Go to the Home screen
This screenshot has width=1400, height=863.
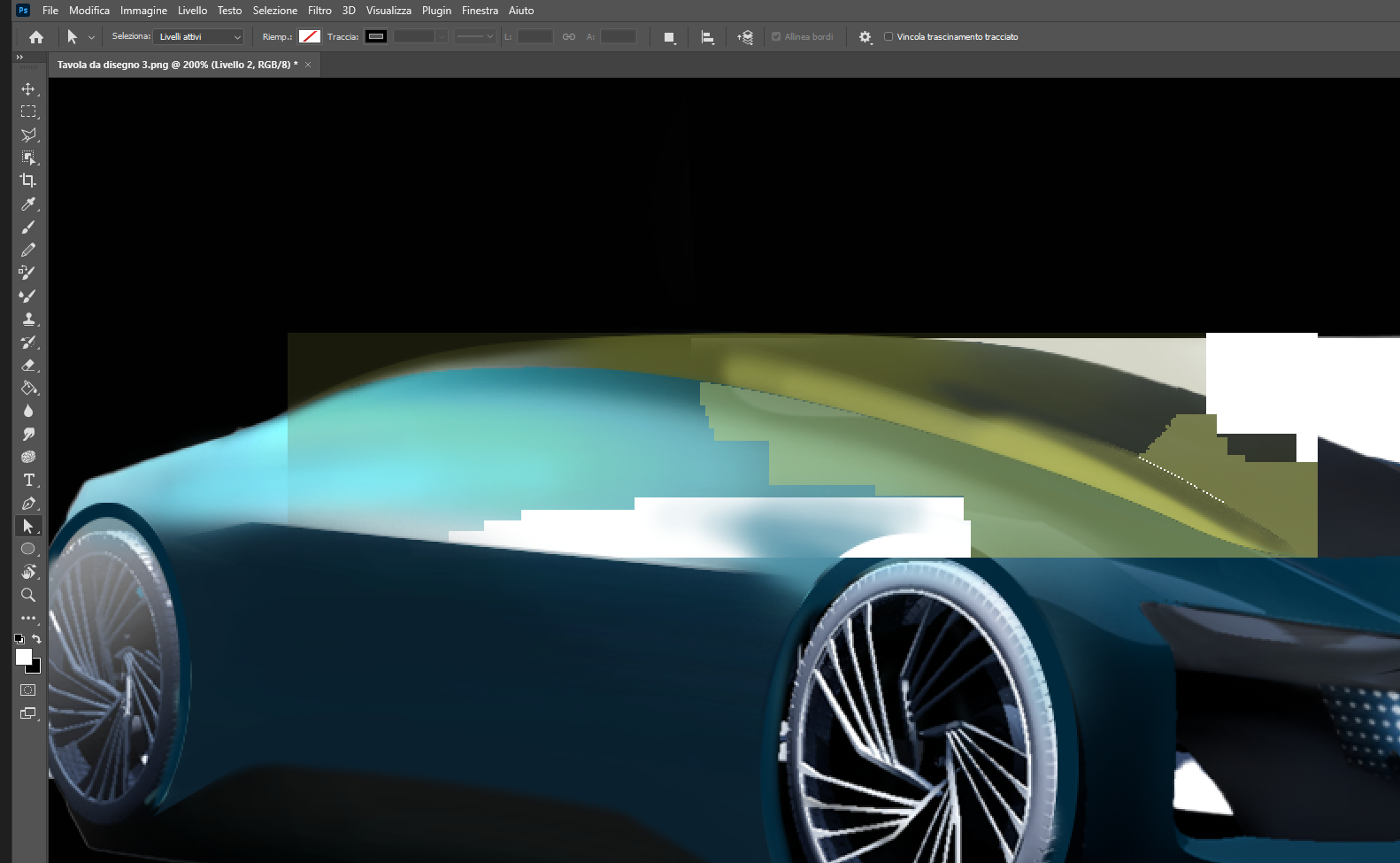[36, 37]
